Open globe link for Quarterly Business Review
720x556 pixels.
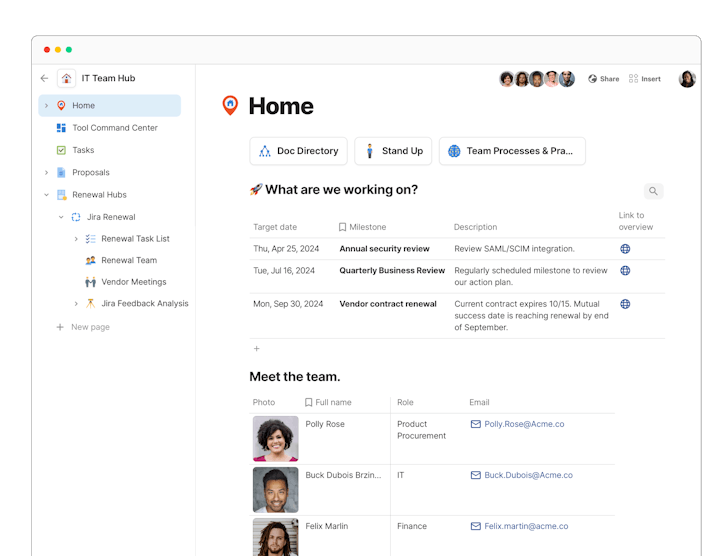(625, 270)
